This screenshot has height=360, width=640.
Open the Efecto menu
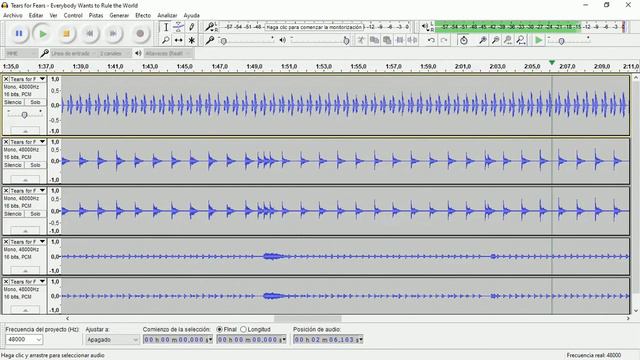click(x=143, y=16)
